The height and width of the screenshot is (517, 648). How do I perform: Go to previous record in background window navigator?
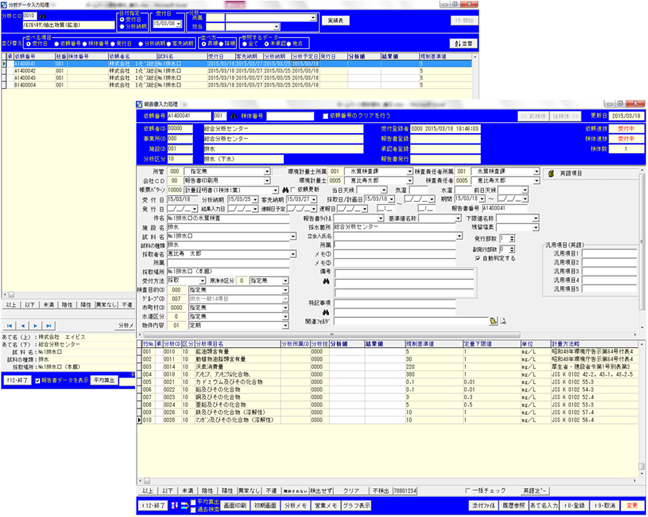click(x=23, y=326)
